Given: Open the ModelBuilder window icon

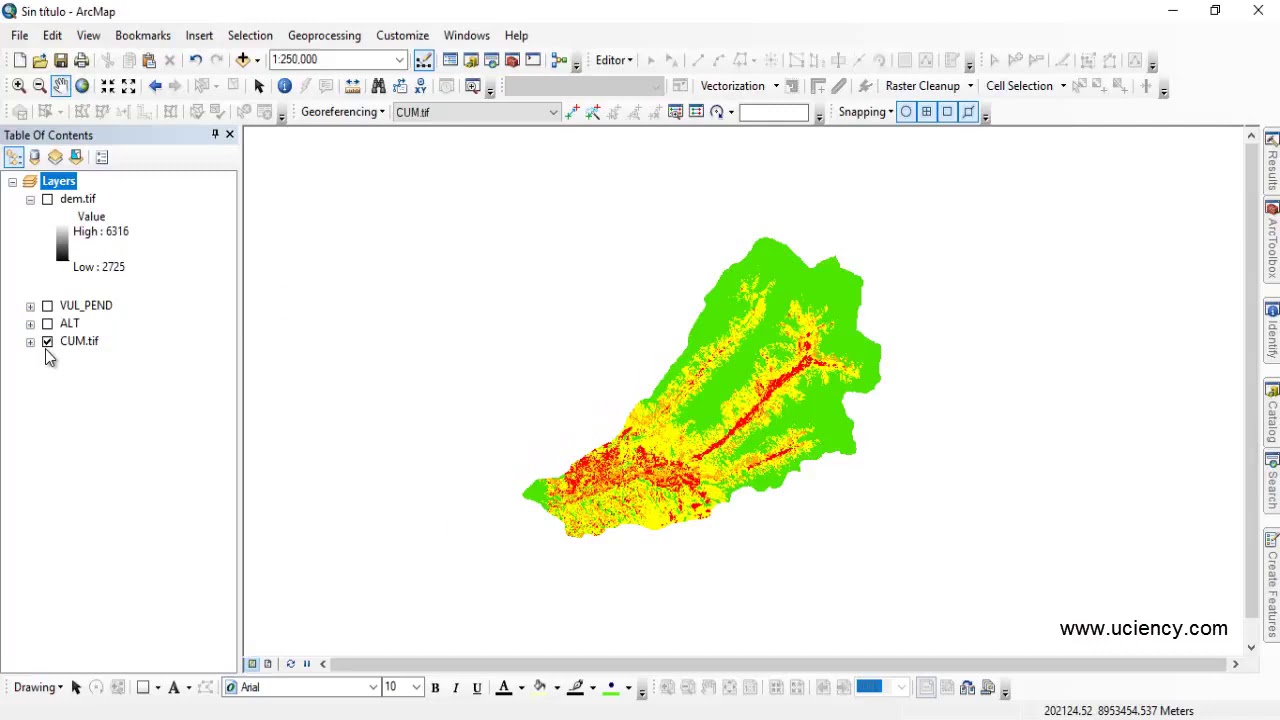Looking at the screenshot, I should [559, 60].
